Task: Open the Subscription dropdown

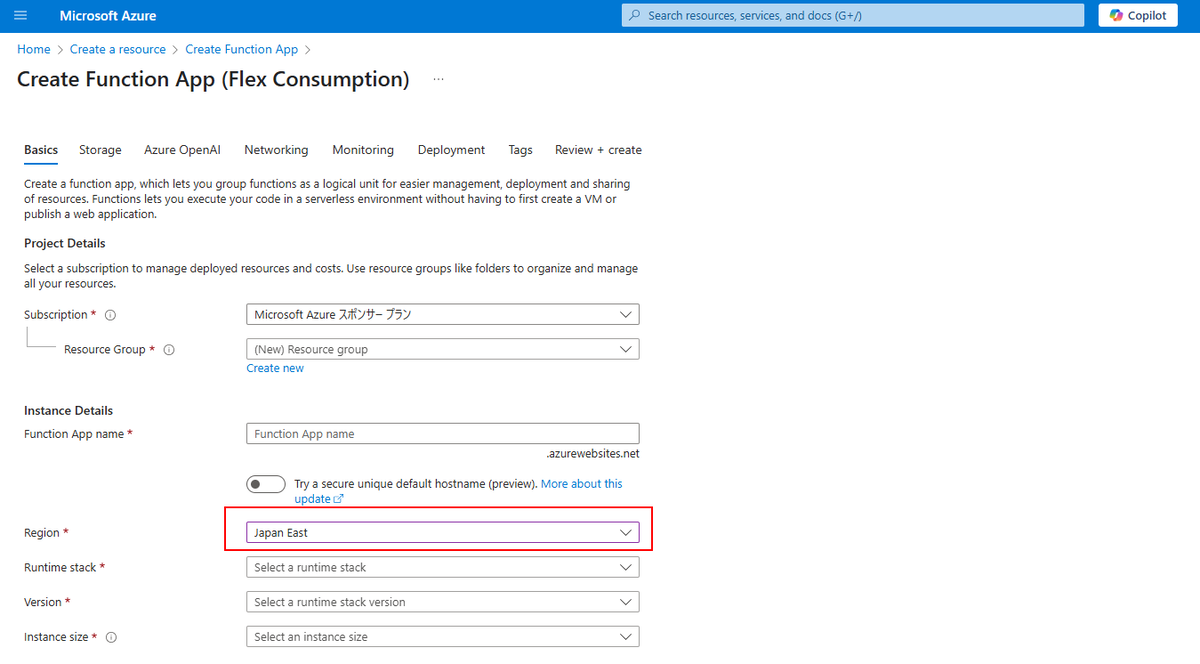Action: click(x=443, y=314)
